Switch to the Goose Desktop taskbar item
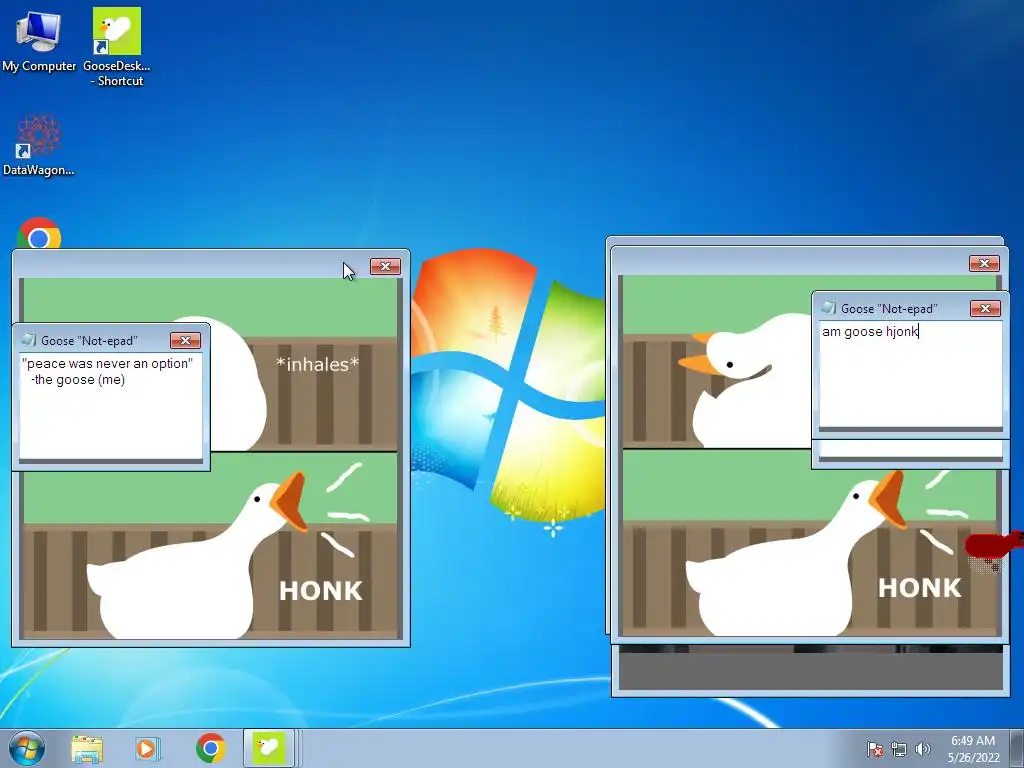This screenshot has width=1024, height=768. click(x=269, y=748)
